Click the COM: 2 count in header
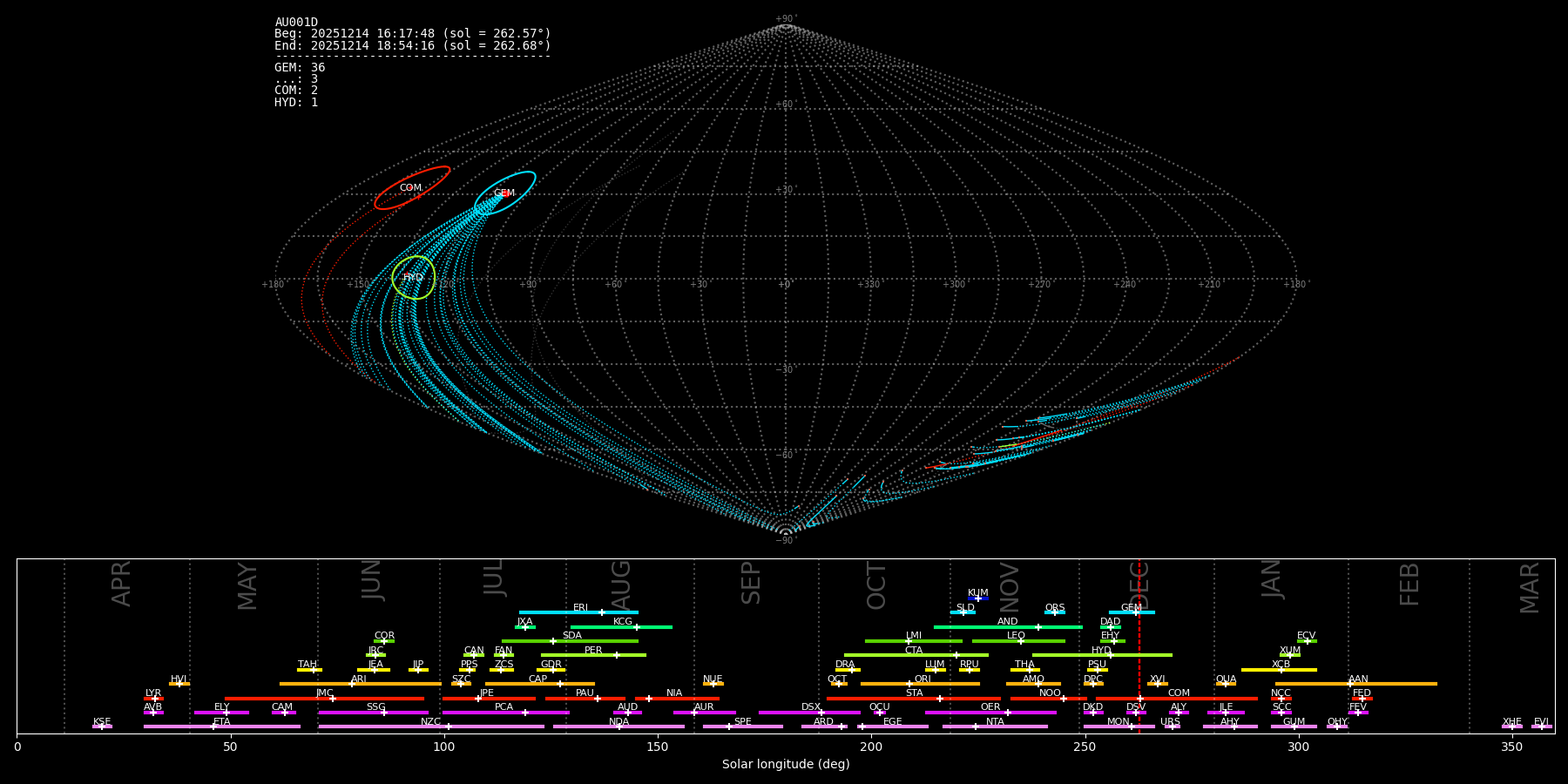 click(x=296, y=91)
